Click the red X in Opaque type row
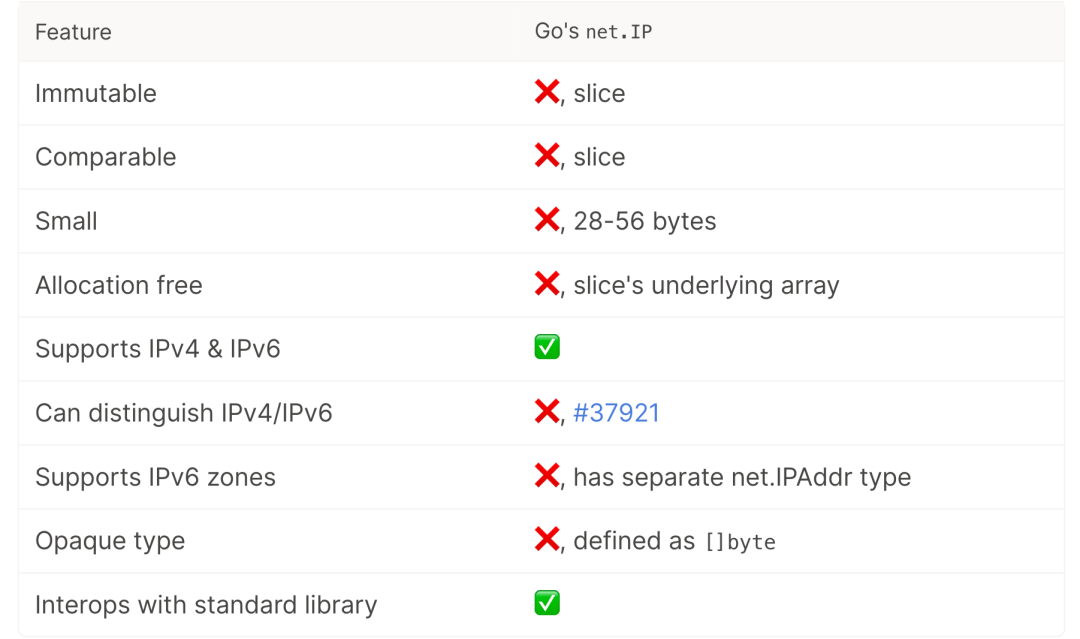 547,540
